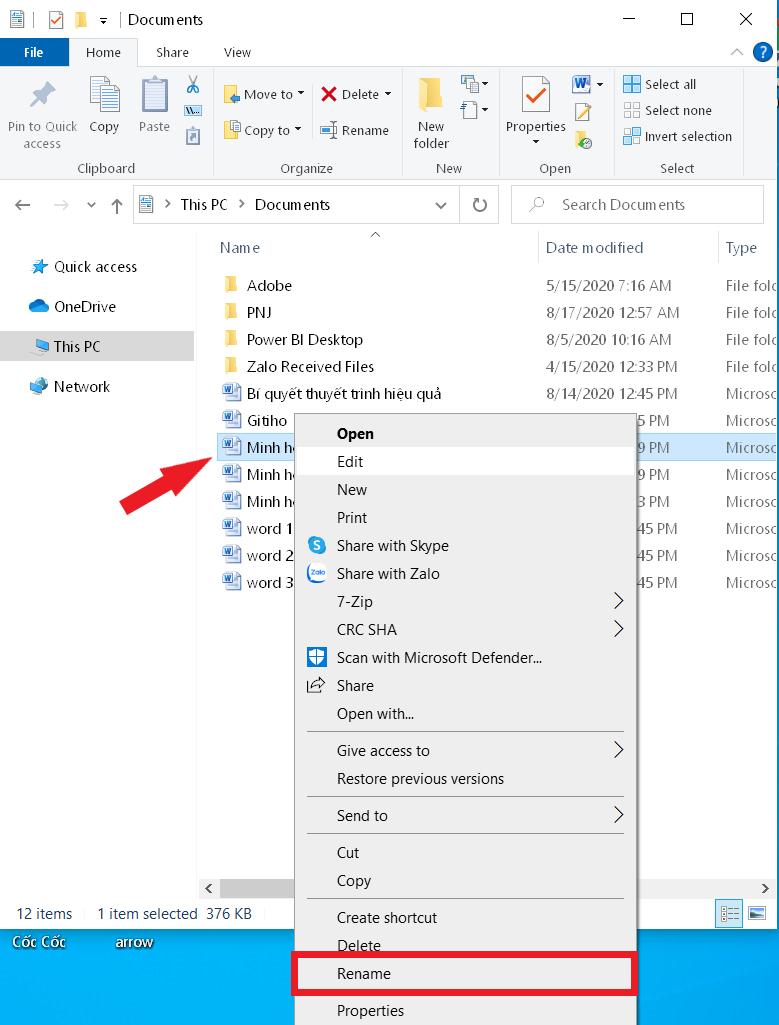Click Select all in ribbon

[x=659, y=84]
